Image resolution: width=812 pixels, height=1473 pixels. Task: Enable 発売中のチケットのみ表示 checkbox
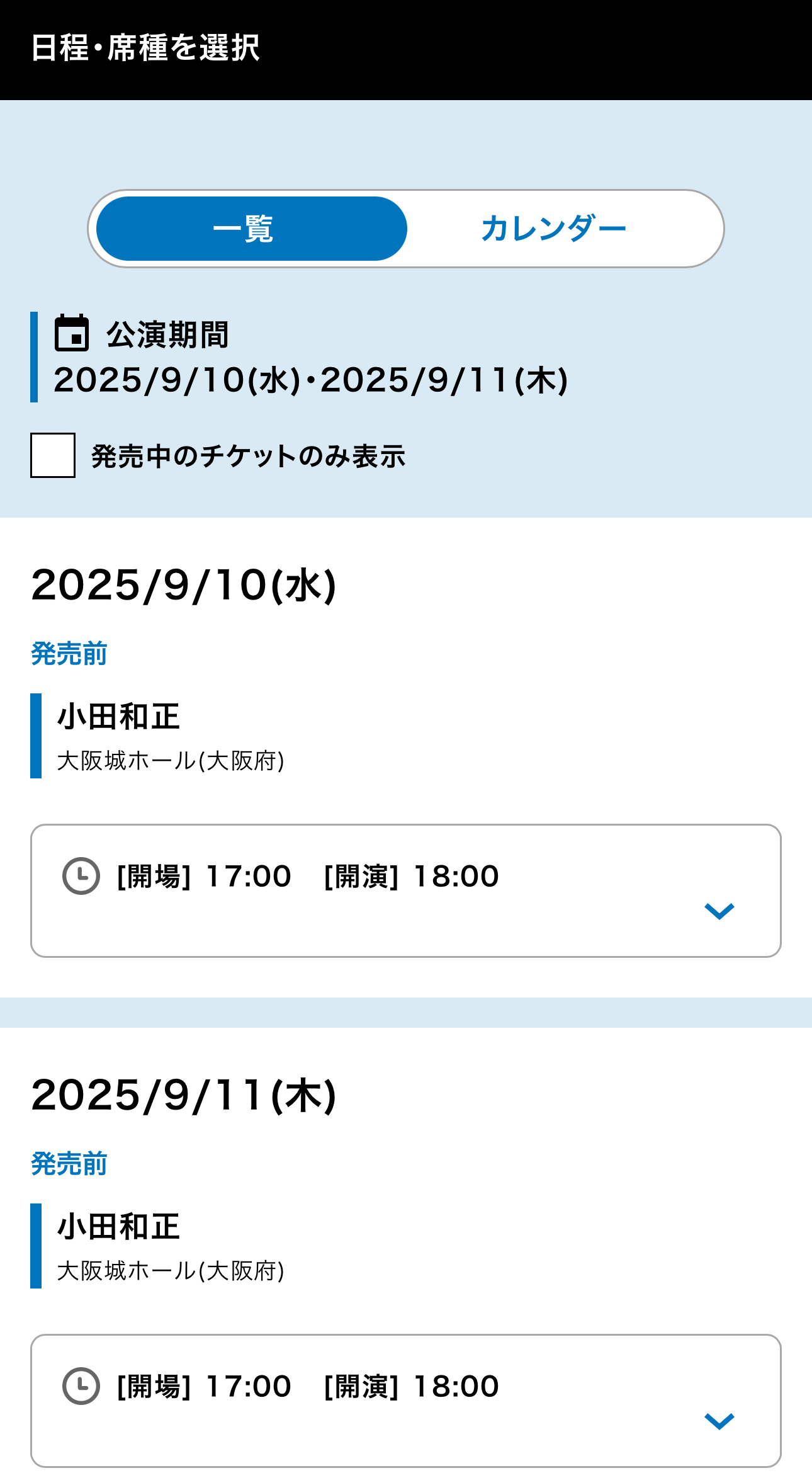point(53,455)
